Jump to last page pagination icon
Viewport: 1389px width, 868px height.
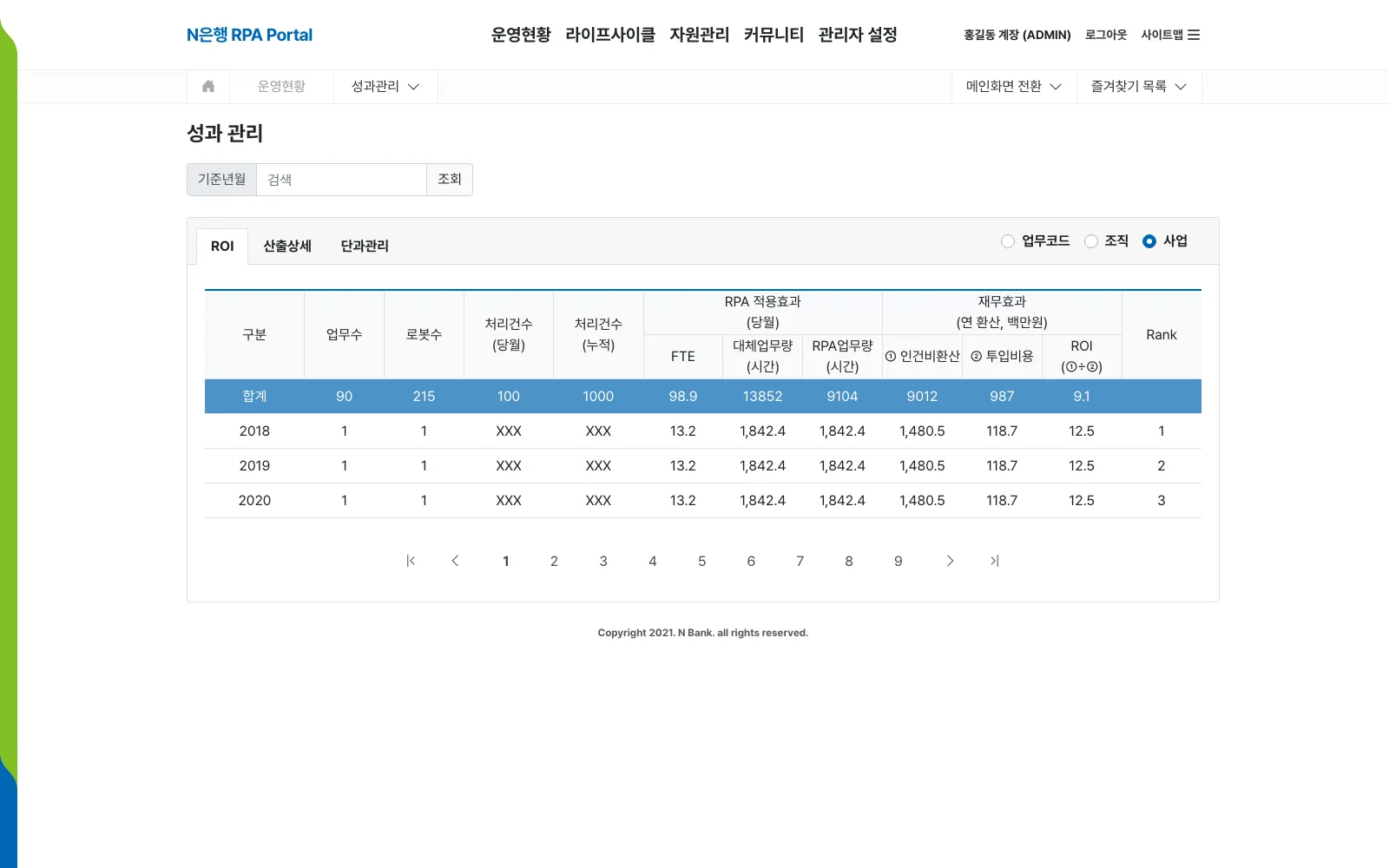pos(995,561)
